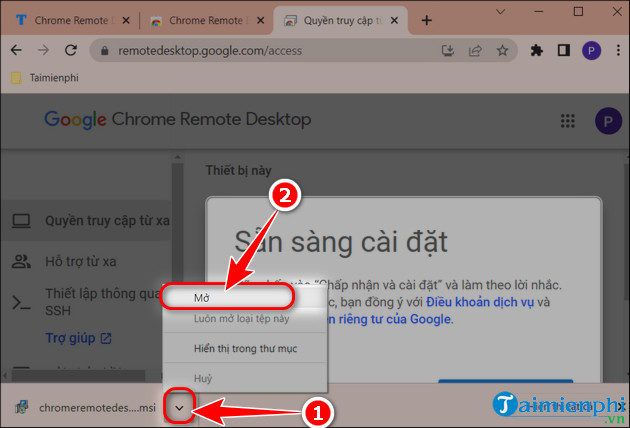
Task: Click the address bar URL
Action: click(210, 51)
